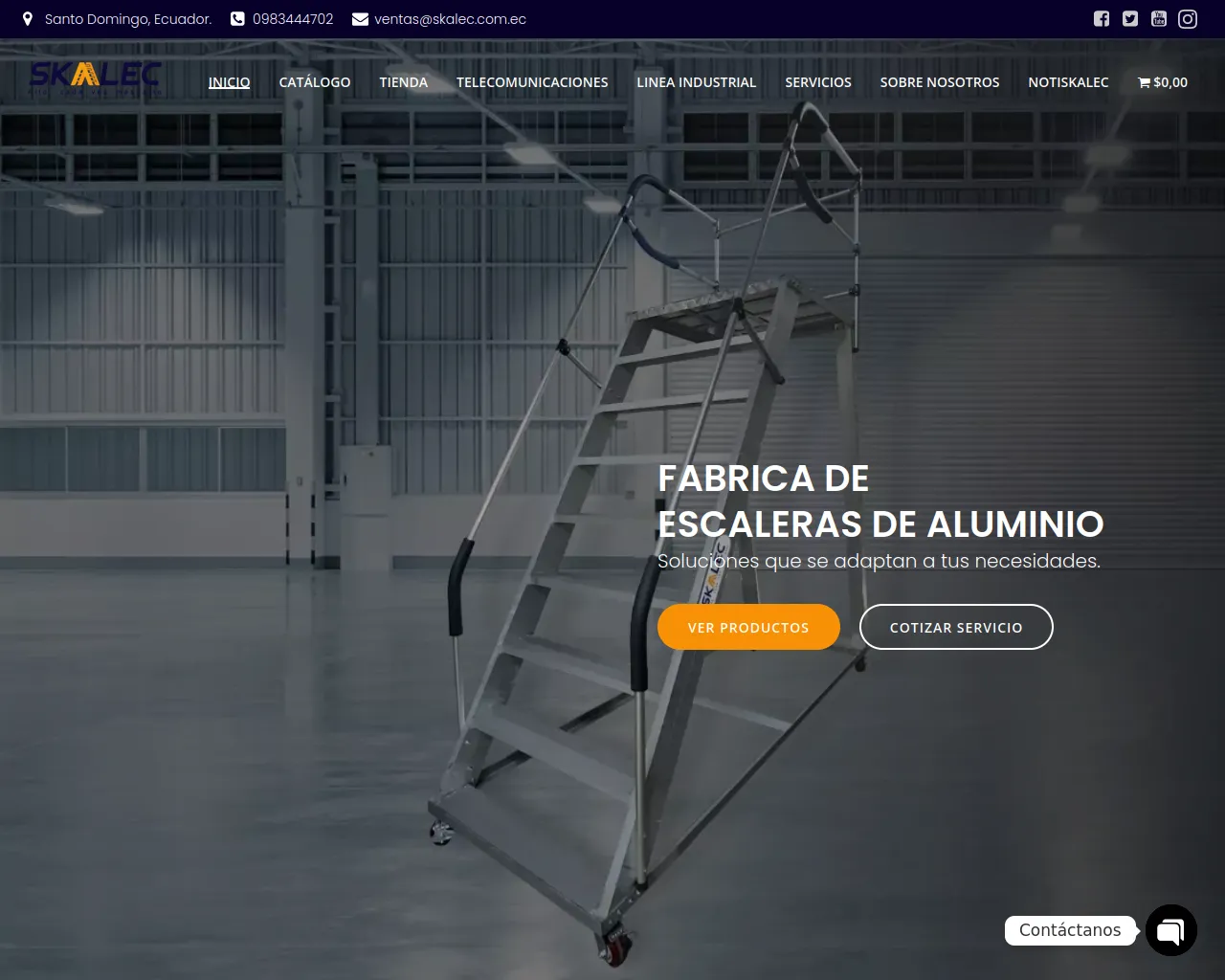
Task: Click the location pin icon
Action: [28, 19]
